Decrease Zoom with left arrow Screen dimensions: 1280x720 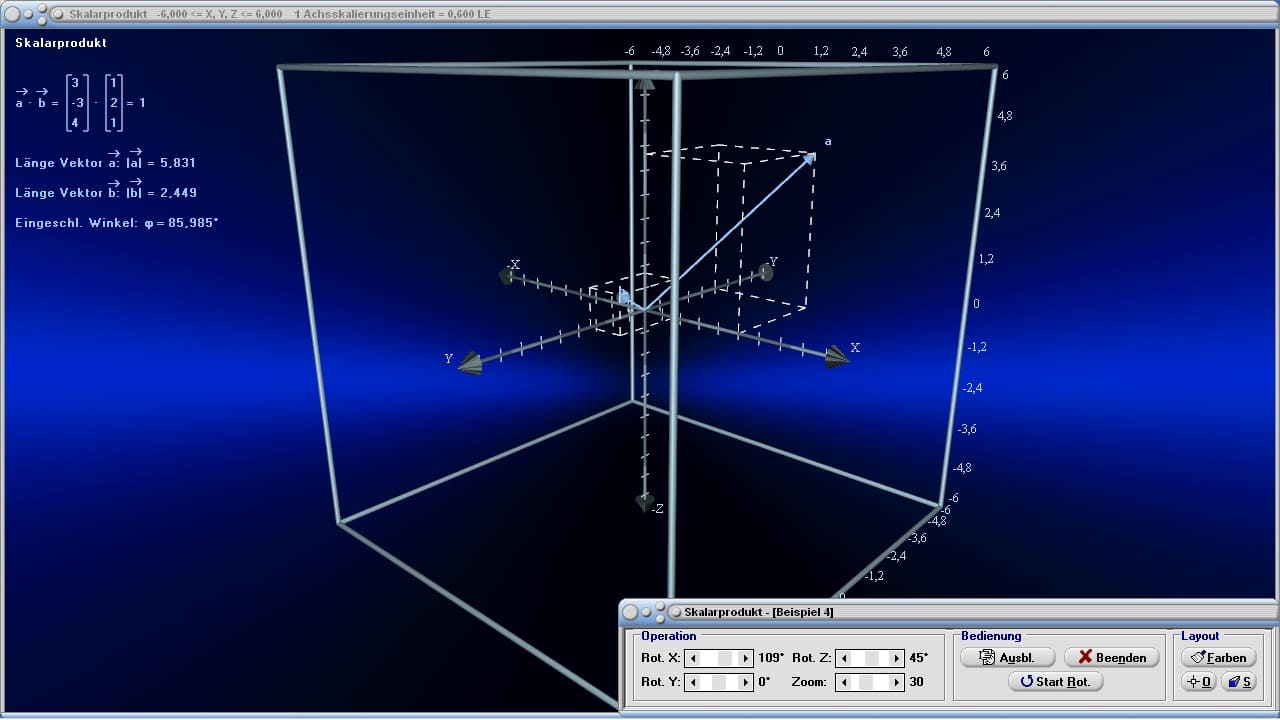[x=843, y=682]
